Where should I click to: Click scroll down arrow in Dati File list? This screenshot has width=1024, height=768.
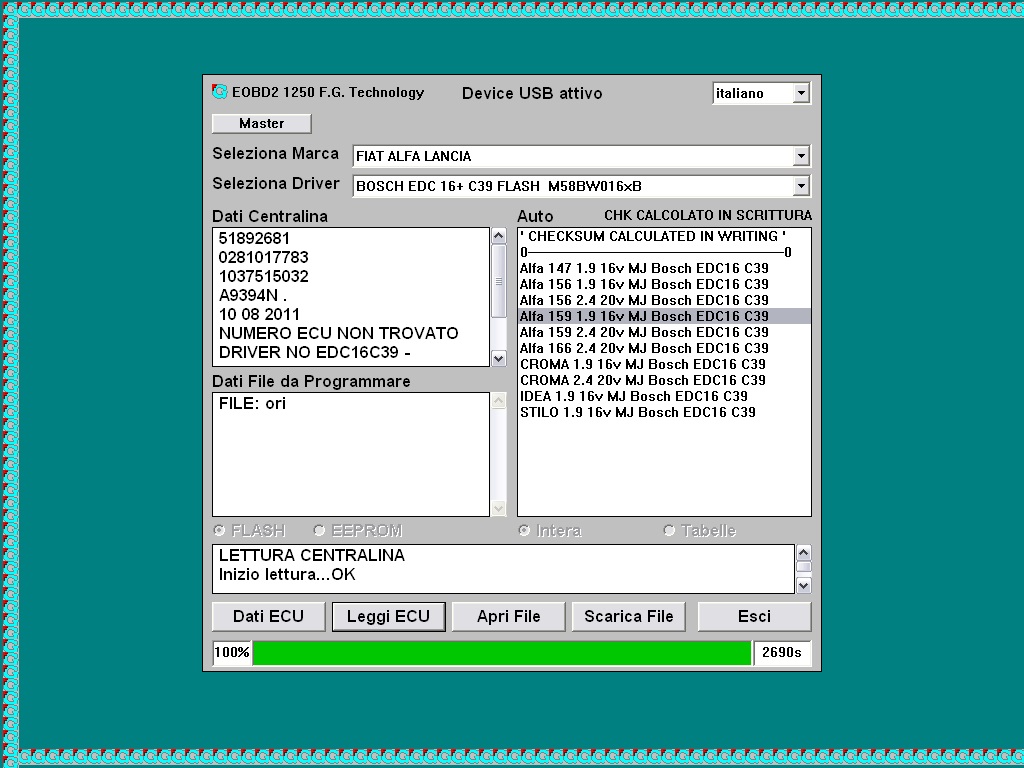498,508
